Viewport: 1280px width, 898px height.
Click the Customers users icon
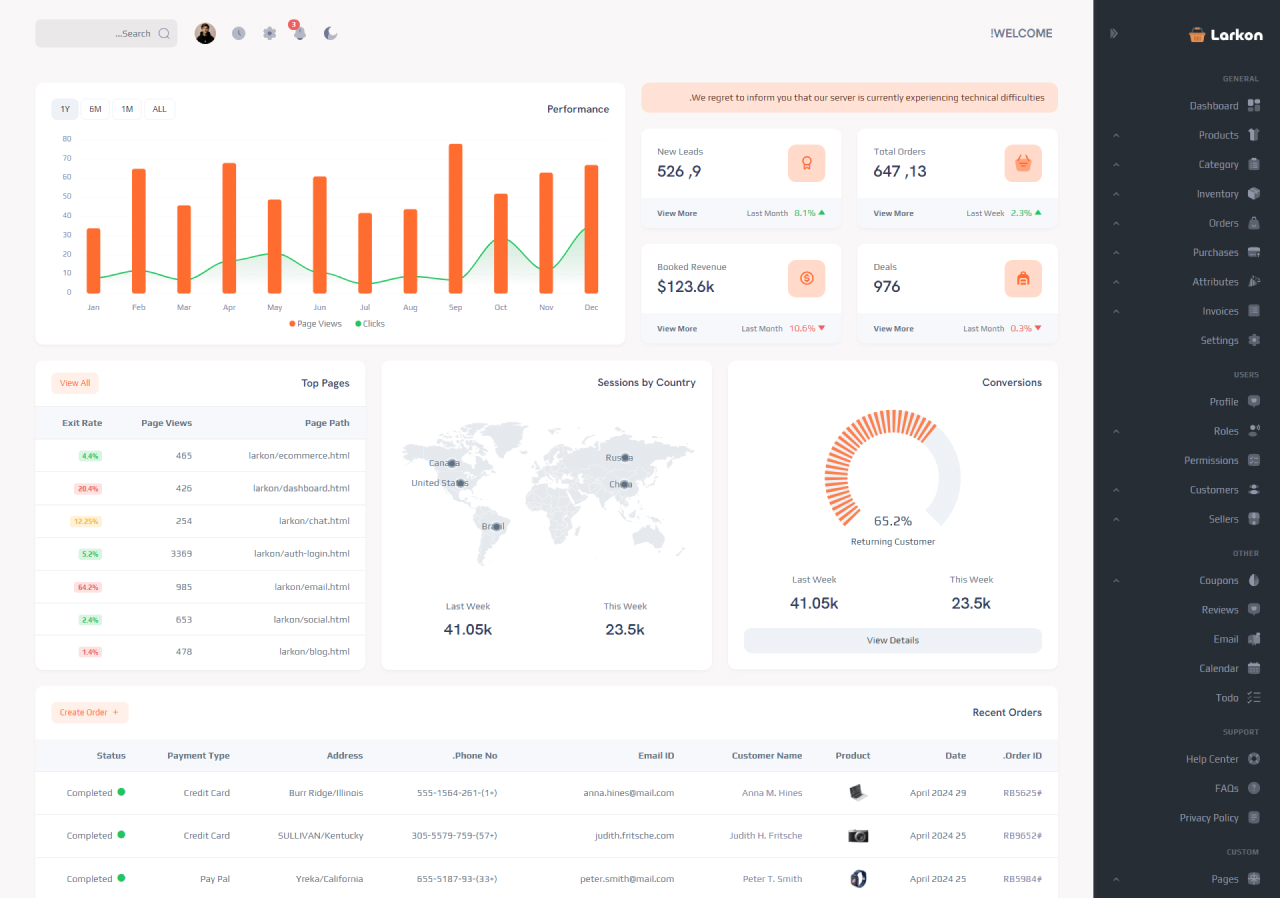[1254, 490]
